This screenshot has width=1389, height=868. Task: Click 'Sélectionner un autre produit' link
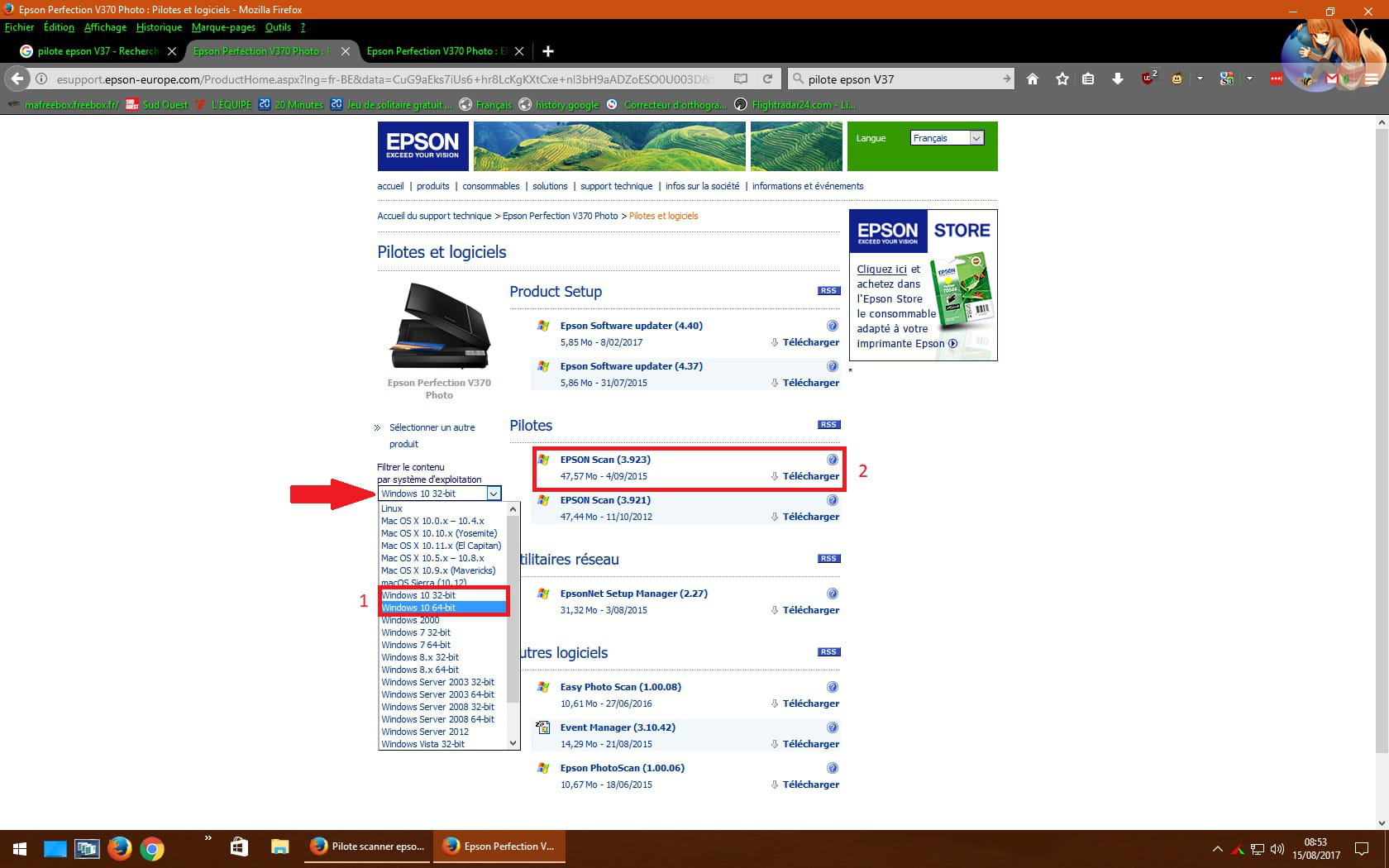click(x=432, y=436)
